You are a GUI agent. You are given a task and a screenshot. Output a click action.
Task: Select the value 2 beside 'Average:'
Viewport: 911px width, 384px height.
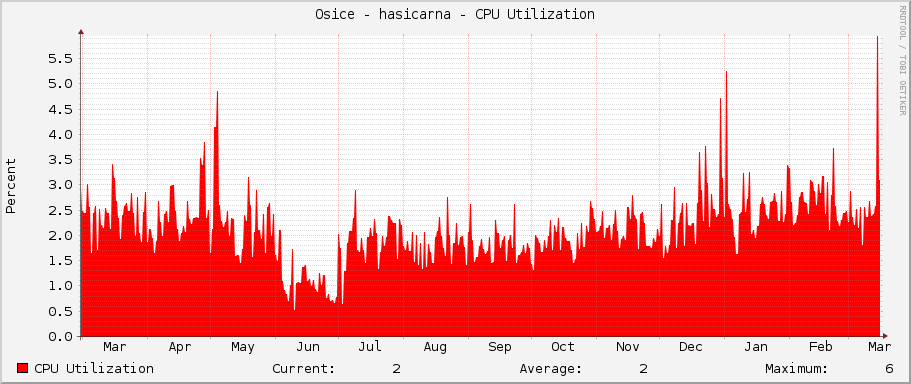[644, 368]
